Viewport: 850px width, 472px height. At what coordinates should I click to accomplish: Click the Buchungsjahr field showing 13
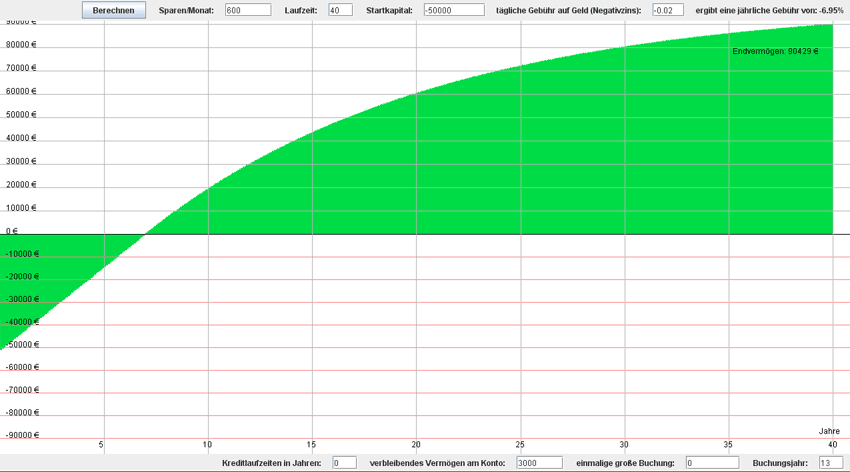pyautogui.click(x=830, y=463)
